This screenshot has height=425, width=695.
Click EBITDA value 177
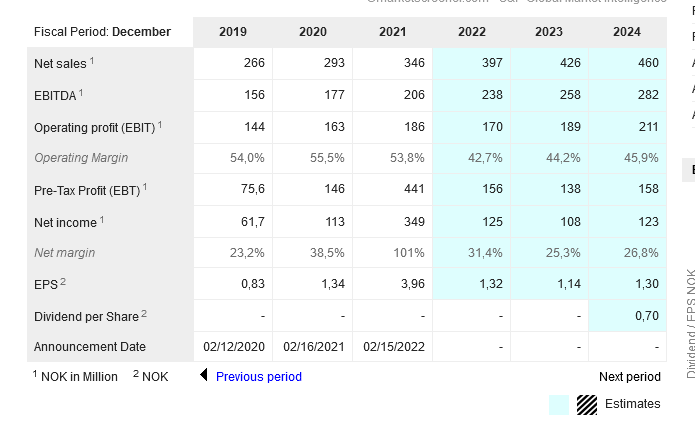tap(334, 95)
